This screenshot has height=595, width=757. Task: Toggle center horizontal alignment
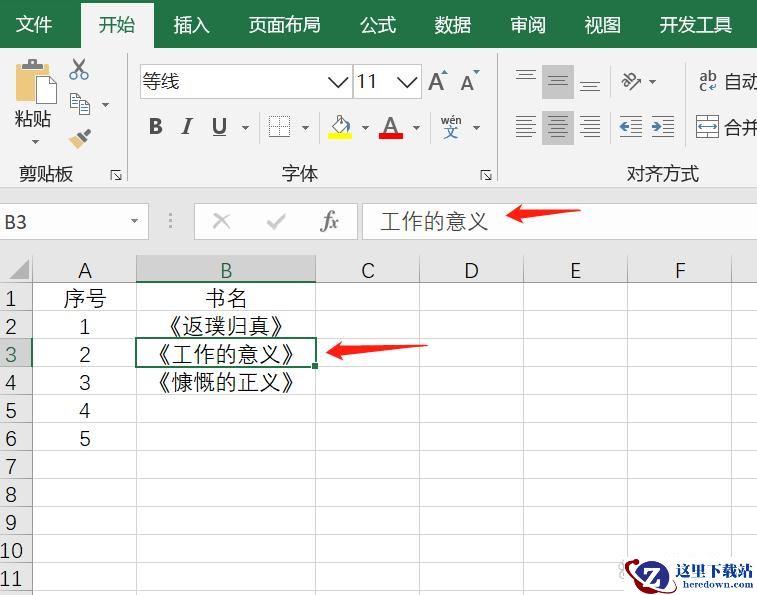coord(558,128)
